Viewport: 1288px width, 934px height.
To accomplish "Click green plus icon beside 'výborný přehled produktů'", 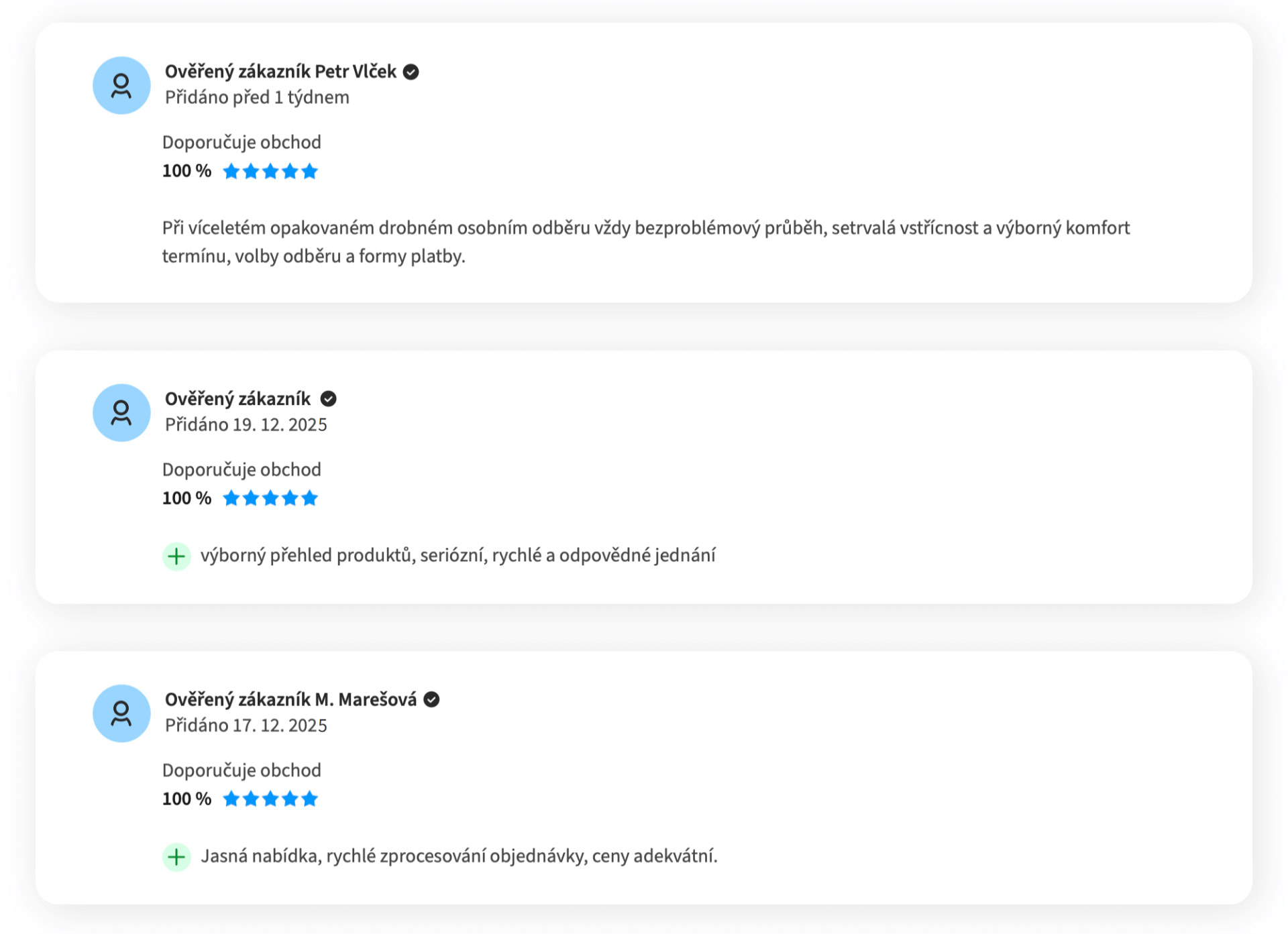I will click(176, 556).
